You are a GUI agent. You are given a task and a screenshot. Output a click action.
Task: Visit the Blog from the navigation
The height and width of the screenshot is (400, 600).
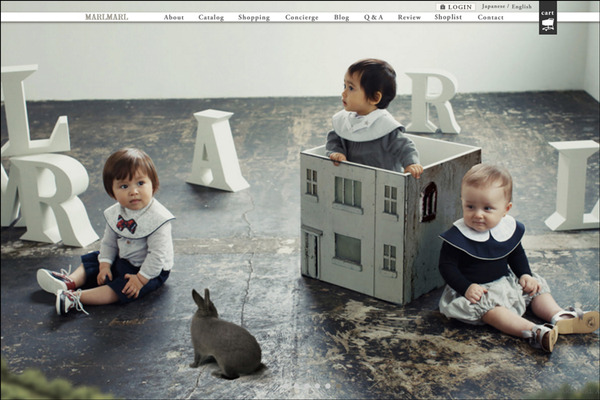[341, 17]
